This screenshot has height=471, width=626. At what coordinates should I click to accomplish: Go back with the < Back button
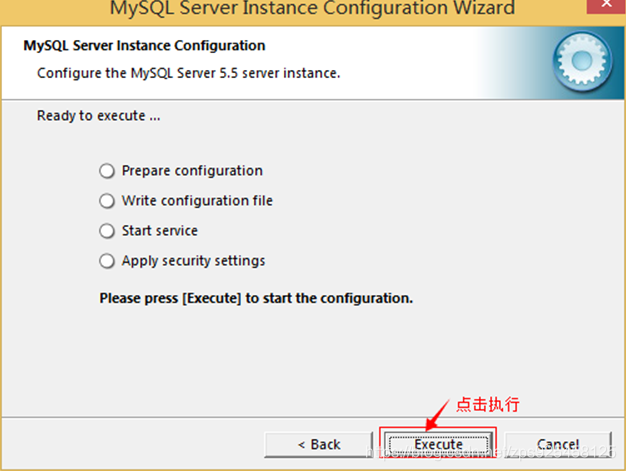click(319, 444)
